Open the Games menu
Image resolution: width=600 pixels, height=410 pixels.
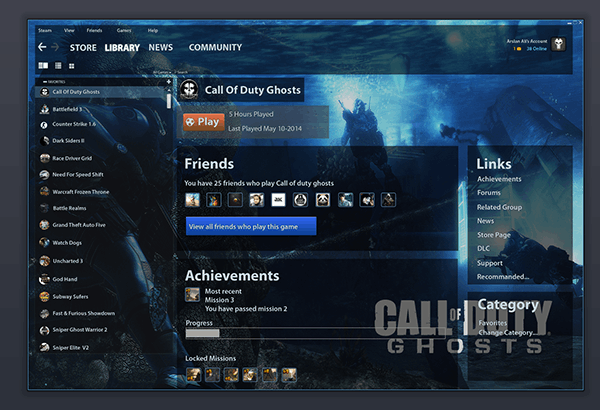click(124, 30)
